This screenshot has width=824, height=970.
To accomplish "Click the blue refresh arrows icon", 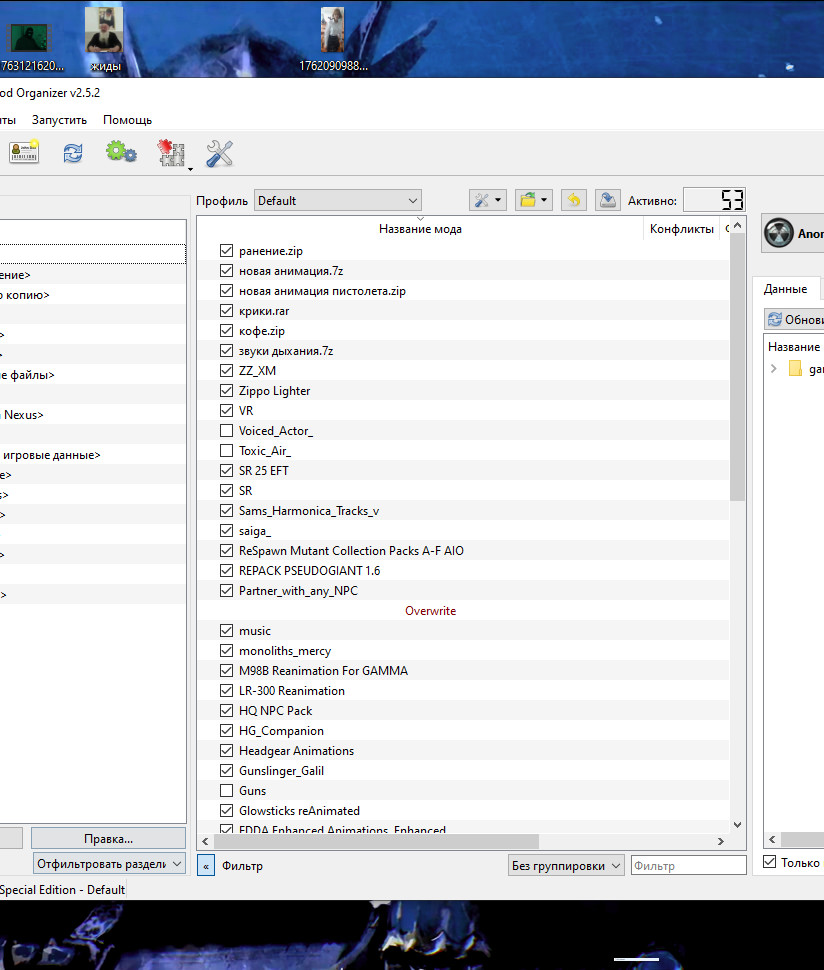I will (x=73, y=153).
